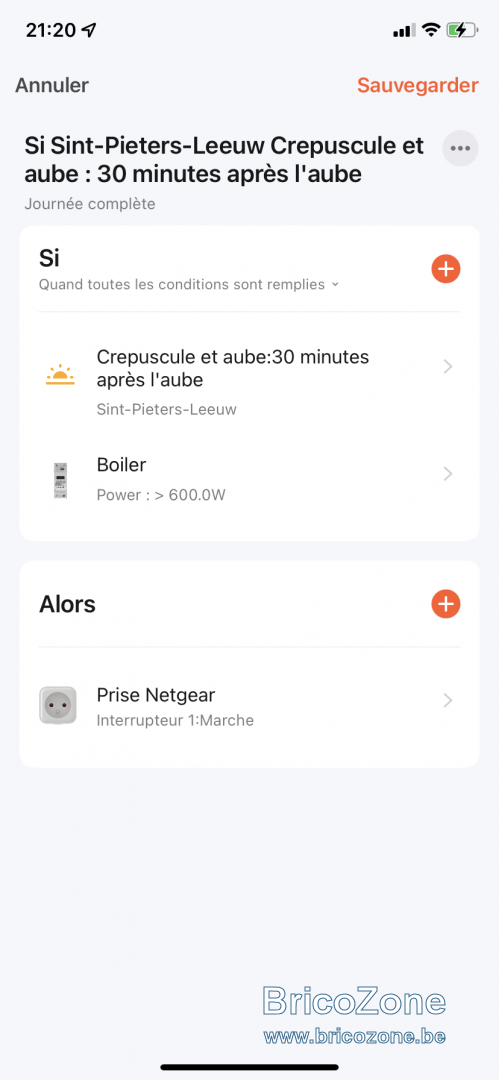Add an action with the Alors plus icon
Image resolution: width=499 pixels, height=1080 pixels.
(445, 604)
